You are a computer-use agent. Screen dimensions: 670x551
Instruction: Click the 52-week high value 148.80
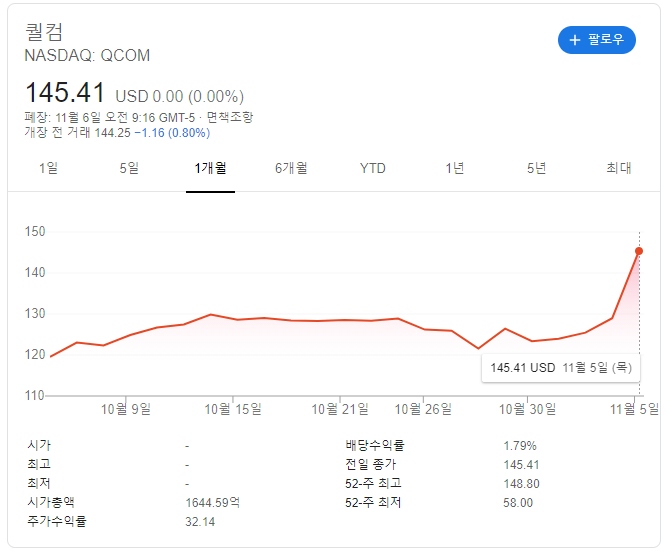click(521, 484)
